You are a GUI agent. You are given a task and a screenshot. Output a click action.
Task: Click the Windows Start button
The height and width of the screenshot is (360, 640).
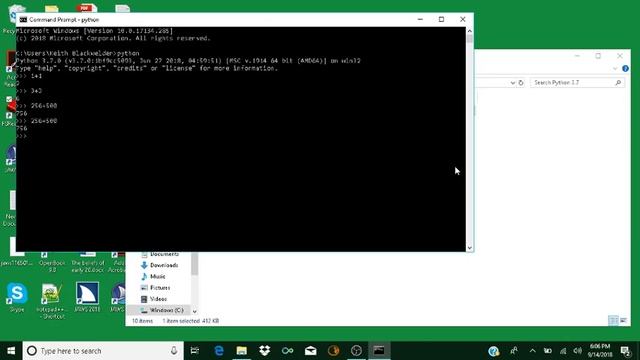pyautogui.click(x=11, y=351)
